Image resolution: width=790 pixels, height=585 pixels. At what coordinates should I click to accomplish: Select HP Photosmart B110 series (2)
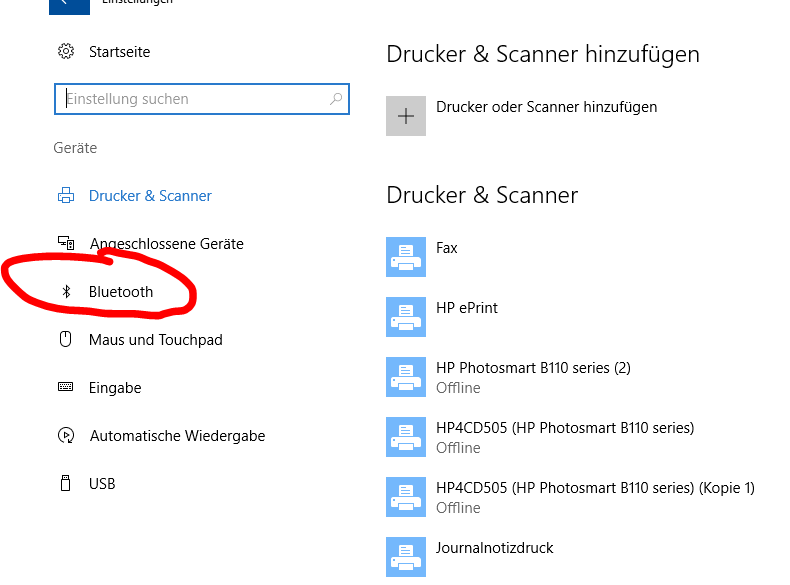(533, 368)
